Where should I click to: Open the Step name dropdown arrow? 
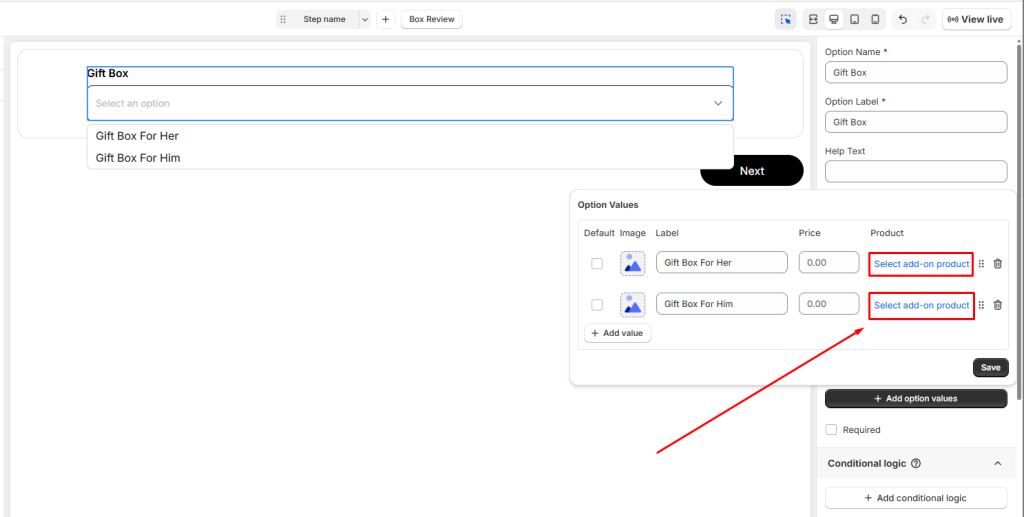pyautogui.click(x=364, y=19)
